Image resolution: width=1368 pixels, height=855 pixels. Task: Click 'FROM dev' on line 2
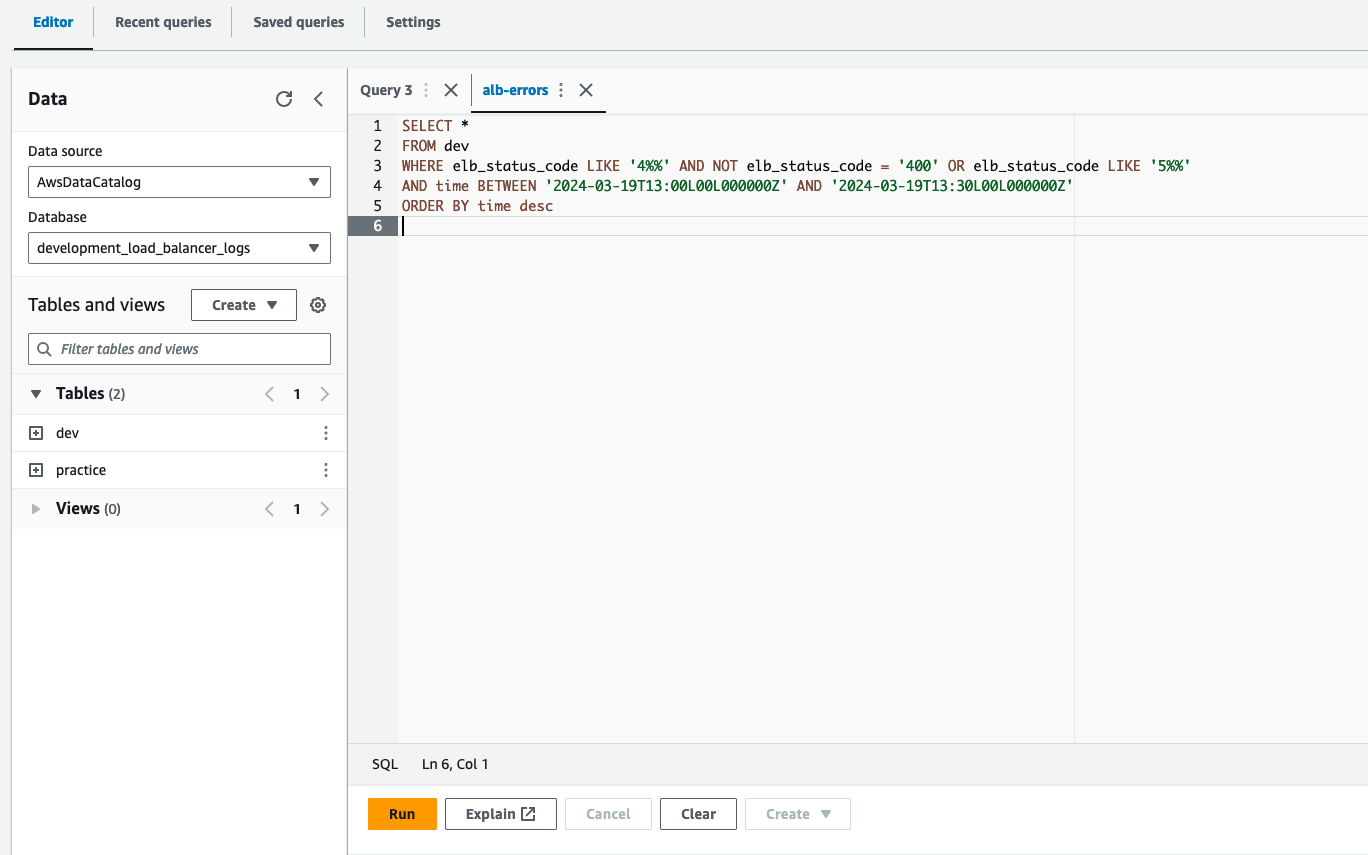(x=435, y=146)
